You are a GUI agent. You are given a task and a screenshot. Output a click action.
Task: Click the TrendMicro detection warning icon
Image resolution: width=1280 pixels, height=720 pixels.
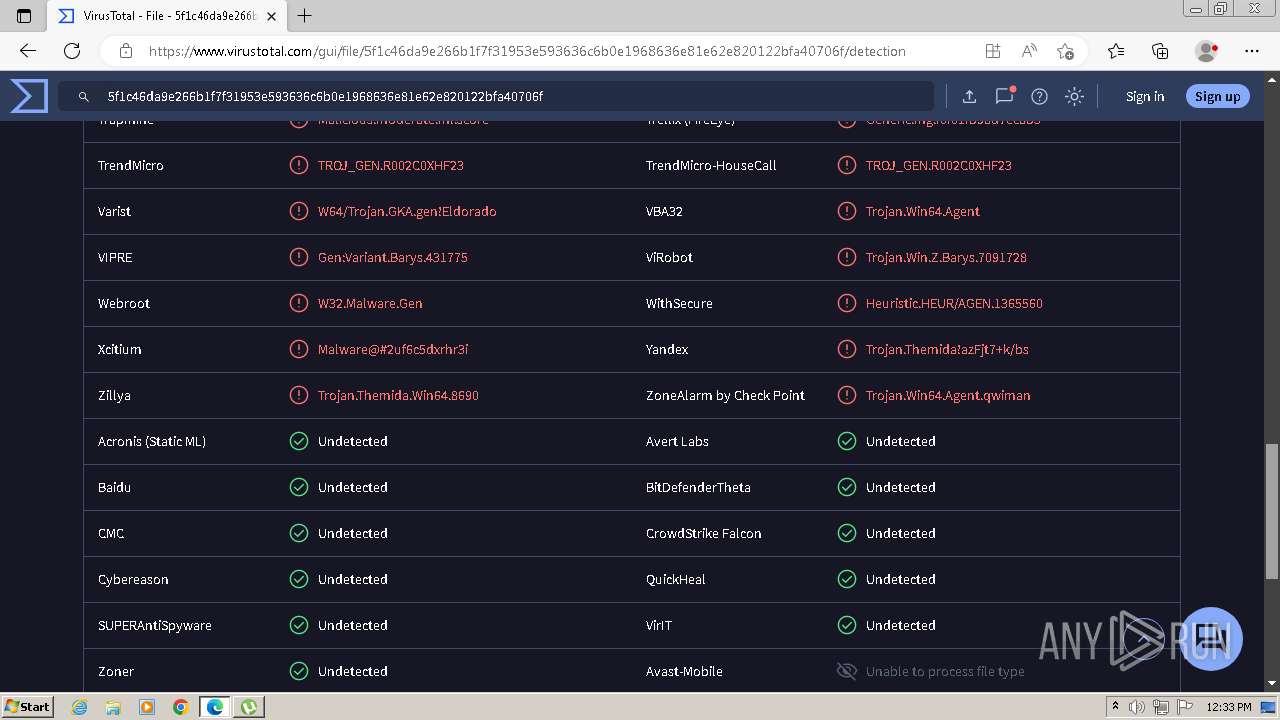pos(299,165)
